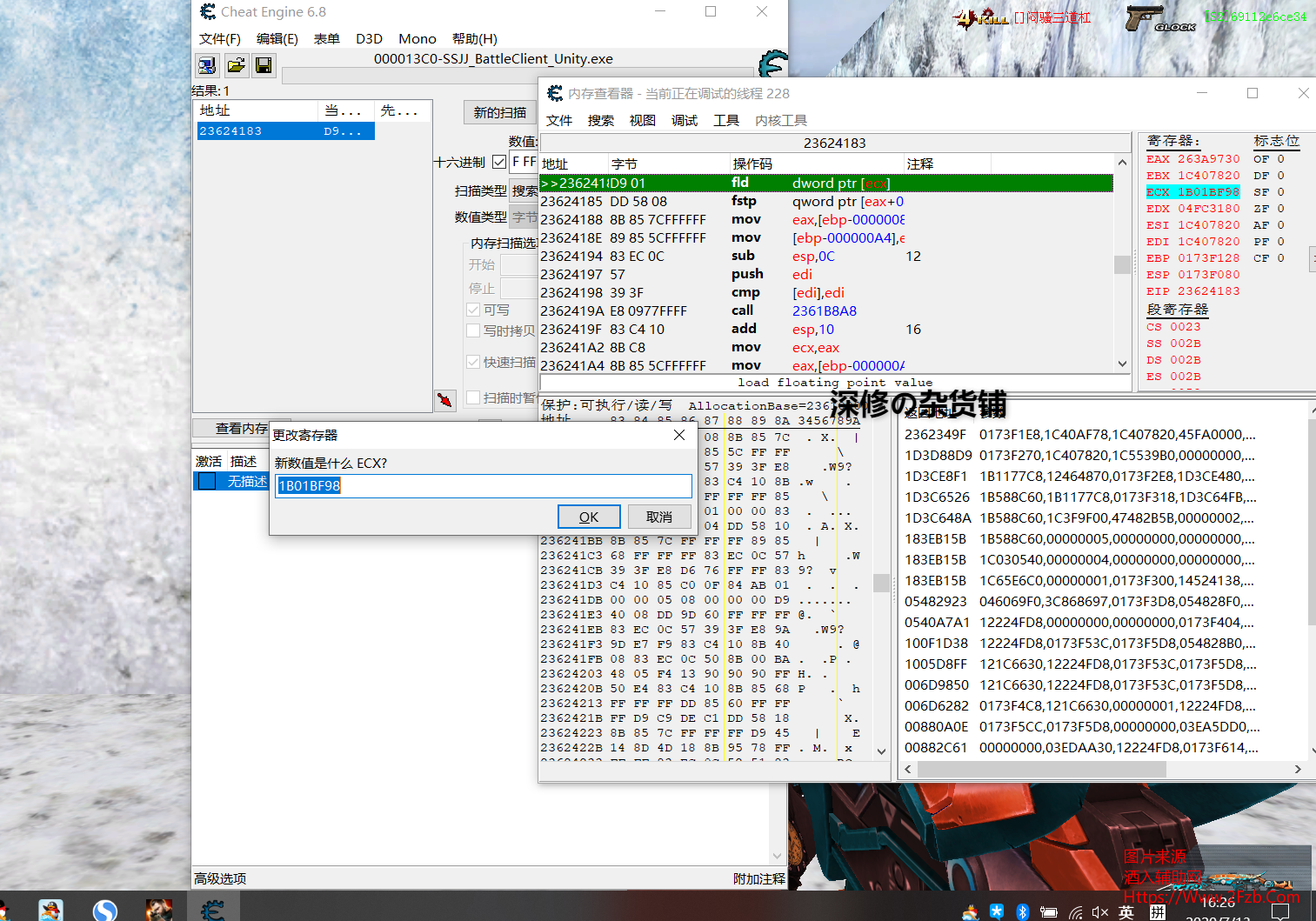Click the Cheat Engine taskbar icon
Screen dimensions: 1316x921
pyautogui.click(x=213, y=910)
